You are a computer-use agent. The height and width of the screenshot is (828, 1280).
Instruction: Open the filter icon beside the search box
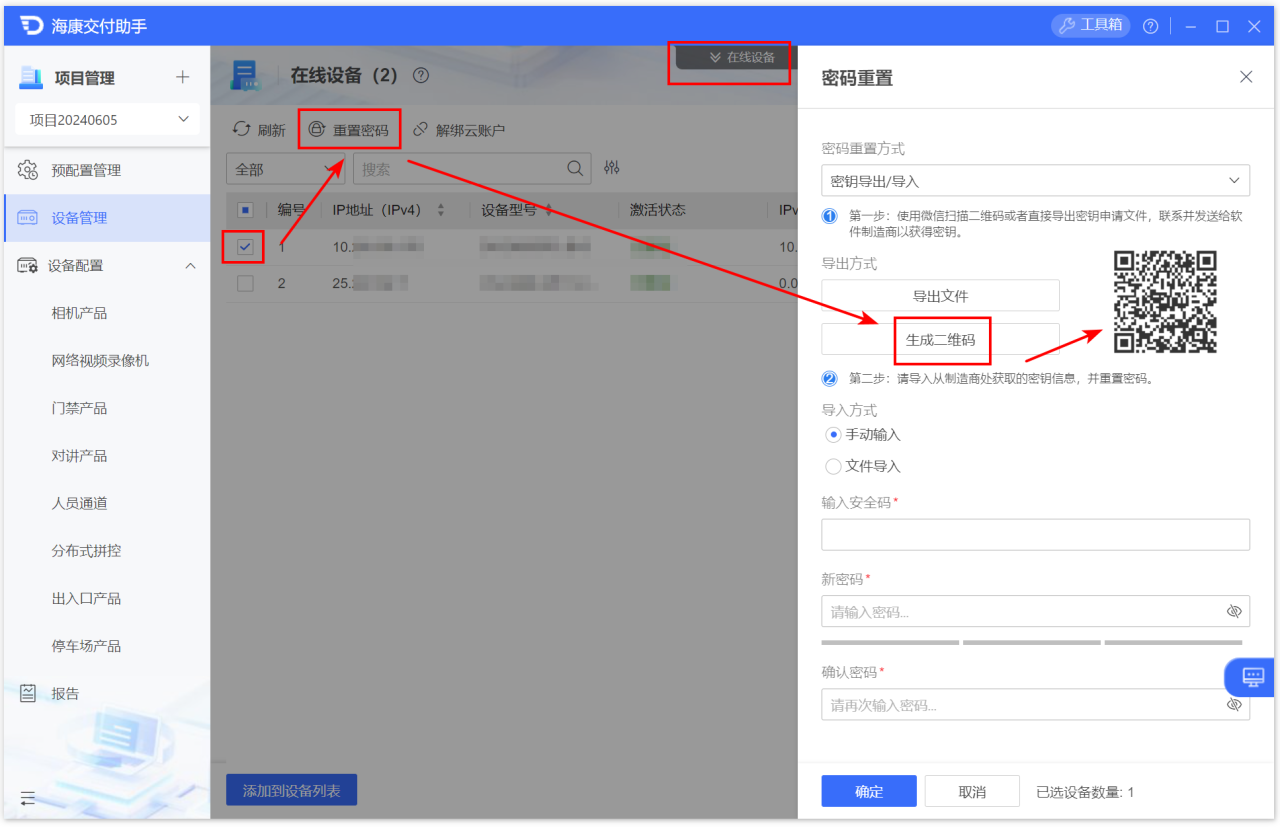point(612,168)
